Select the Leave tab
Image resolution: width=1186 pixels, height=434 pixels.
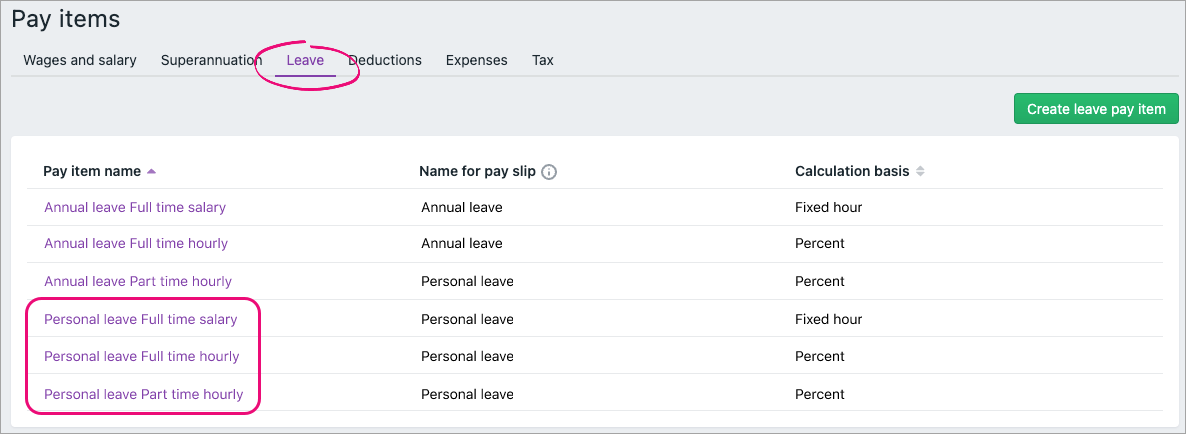coord(305,60)
